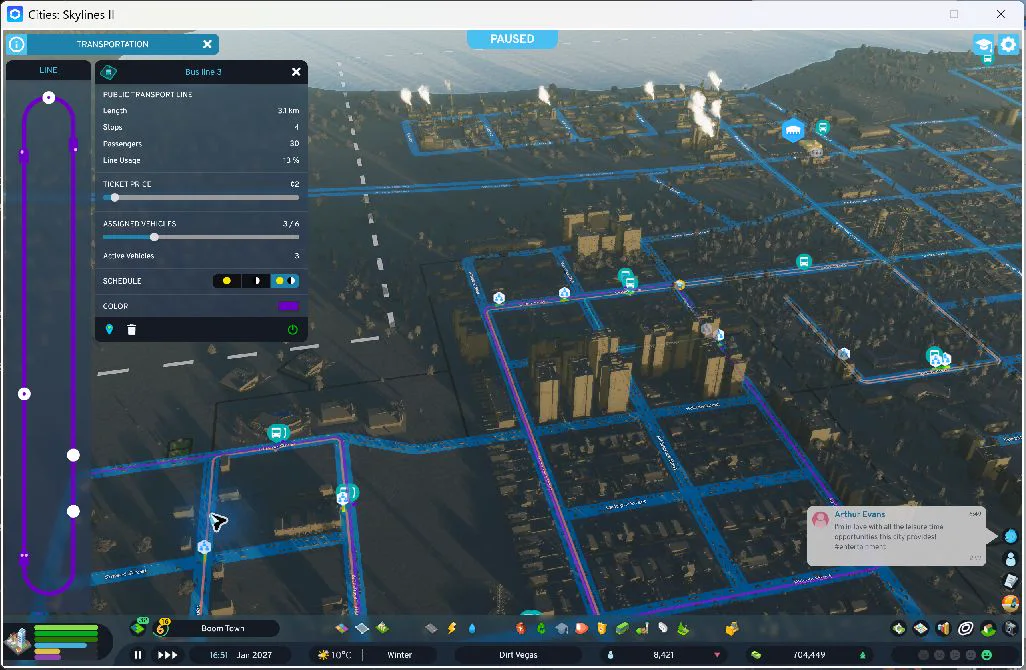
Task: Open the money 704,449 balance
Action: pyautogui.click(x=809, y=654)
